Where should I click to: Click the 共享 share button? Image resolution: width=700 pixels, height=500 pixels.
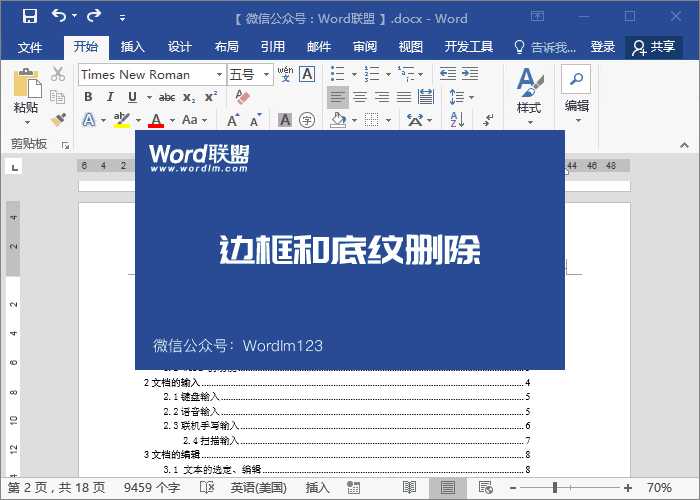tap(654, 47)
